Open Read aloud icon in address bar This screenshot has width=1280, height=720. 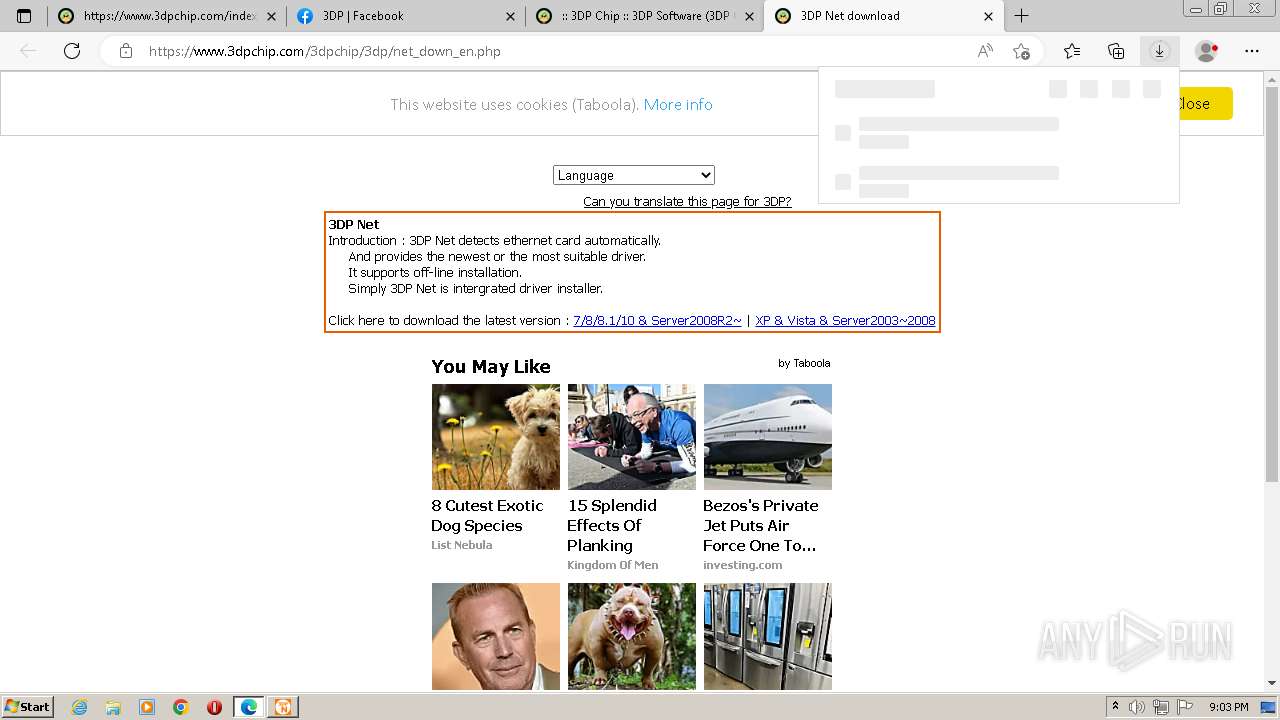985,51
